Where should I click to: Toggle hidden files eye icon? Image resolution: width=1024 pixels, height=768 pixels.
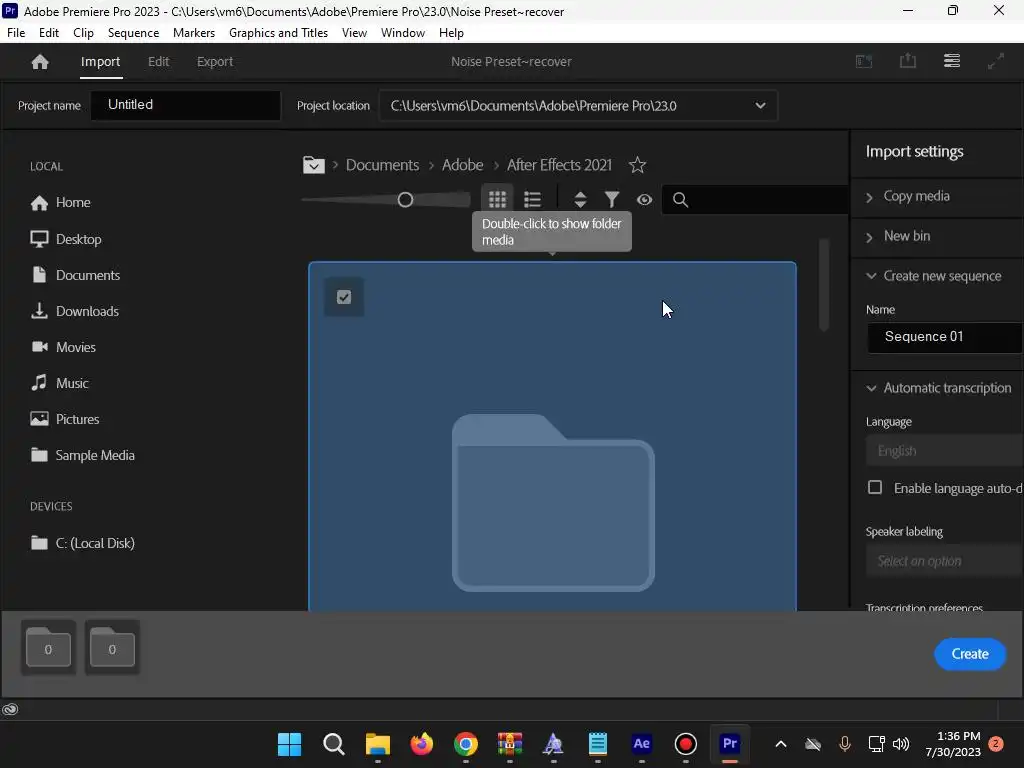pyautogui.click(x=645, y=199)
